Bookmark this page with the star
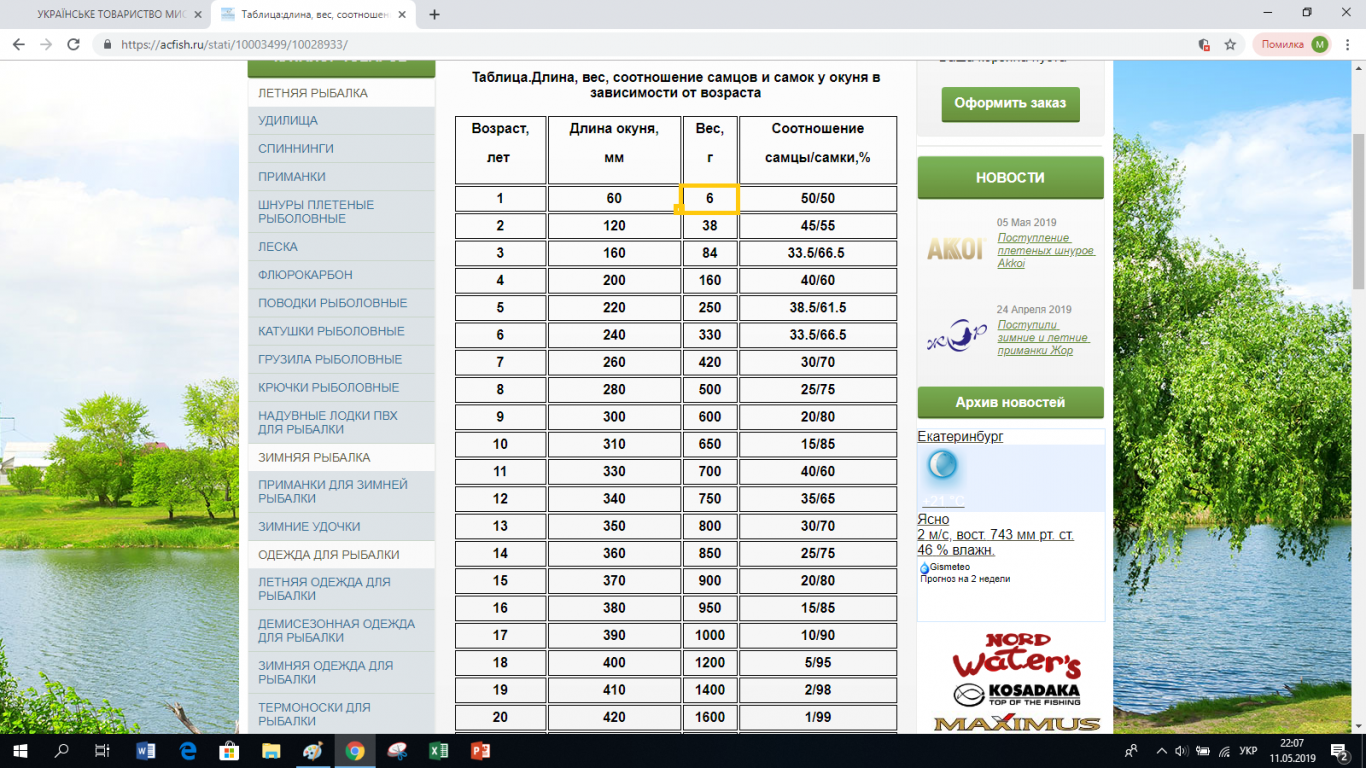Viewport: 1366px width, 768px height. pos(1230,44)
